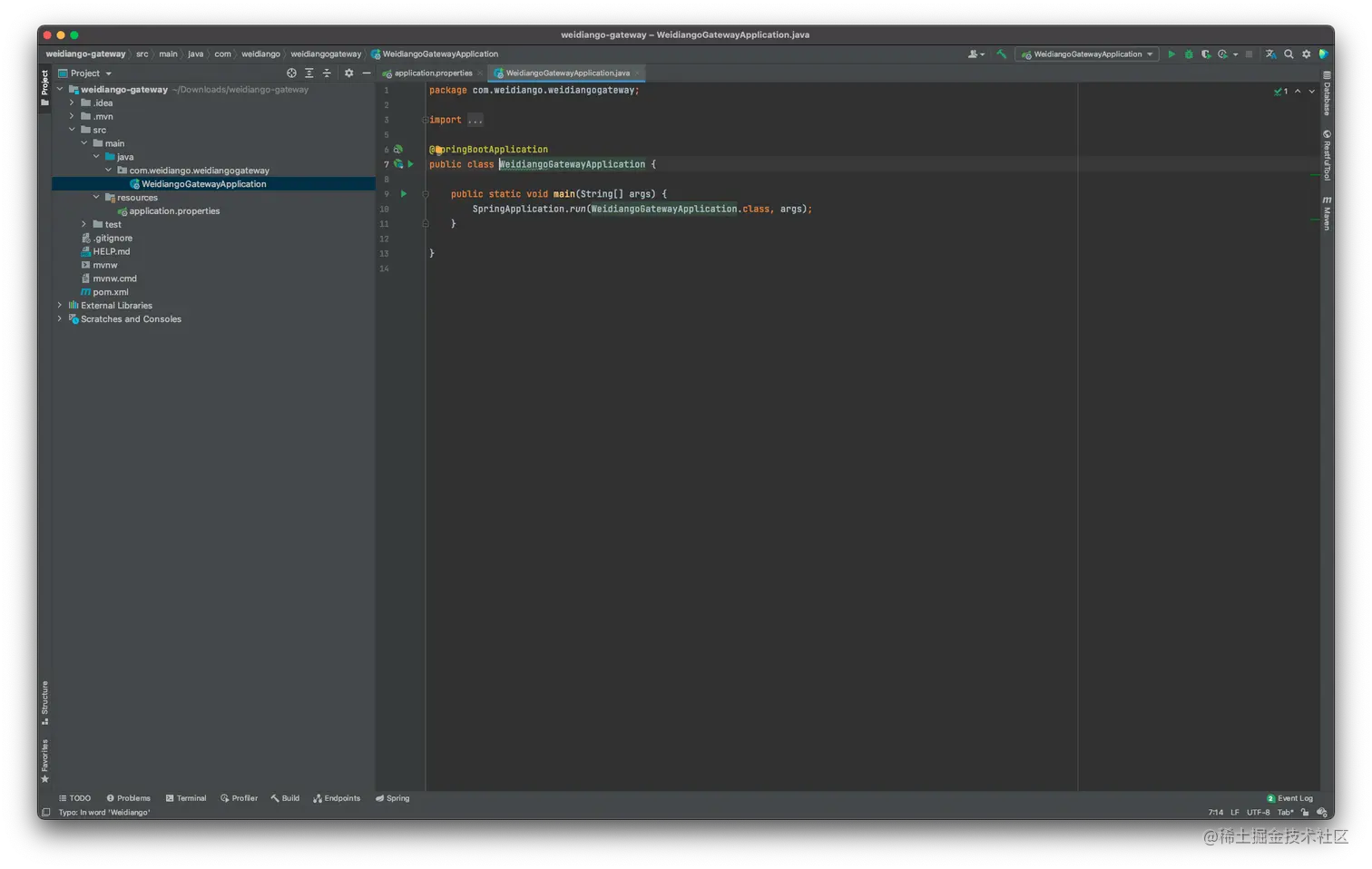
Task: Toggle the read-only lock in status bar
Action: (x=1305, y=812)
